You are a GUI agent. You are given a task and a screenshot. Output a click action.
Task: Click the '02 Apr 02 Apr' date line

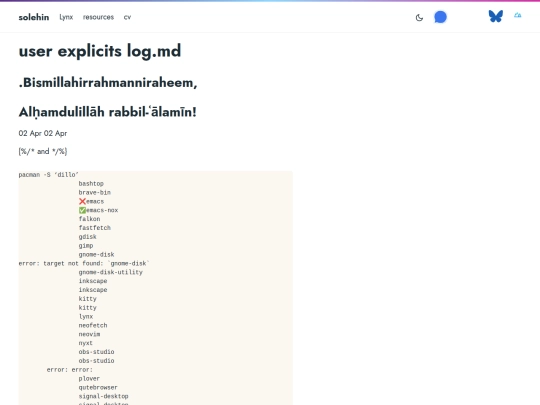[x=43, y=133]
